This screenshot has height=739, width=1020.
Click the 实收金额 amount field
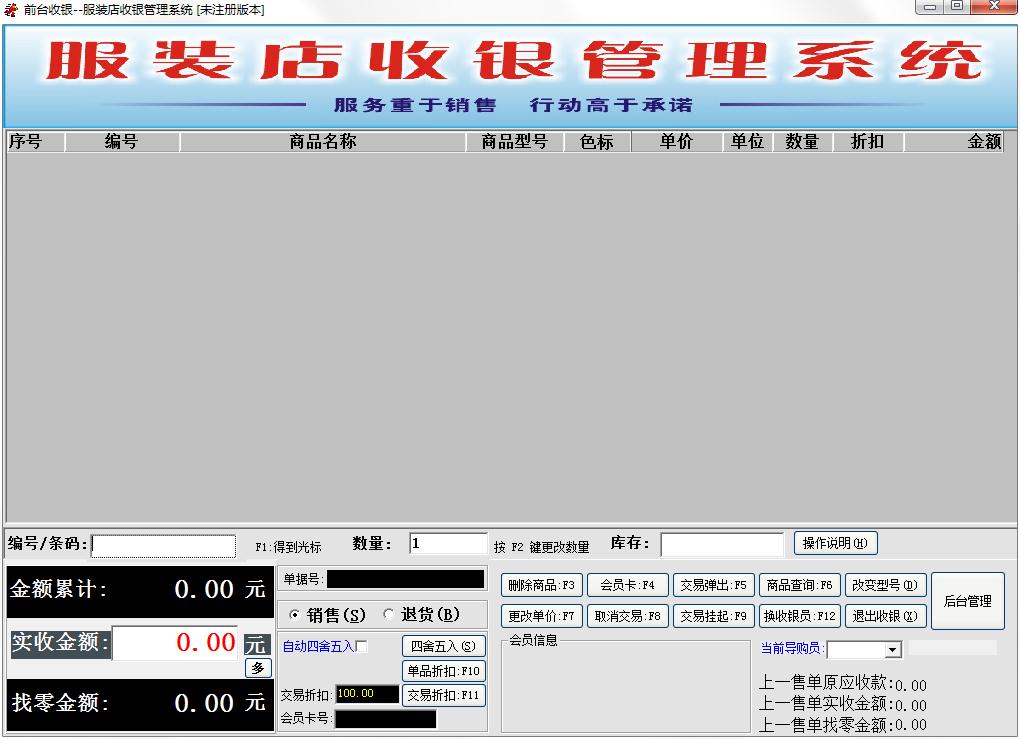click(x=175, y=643)
